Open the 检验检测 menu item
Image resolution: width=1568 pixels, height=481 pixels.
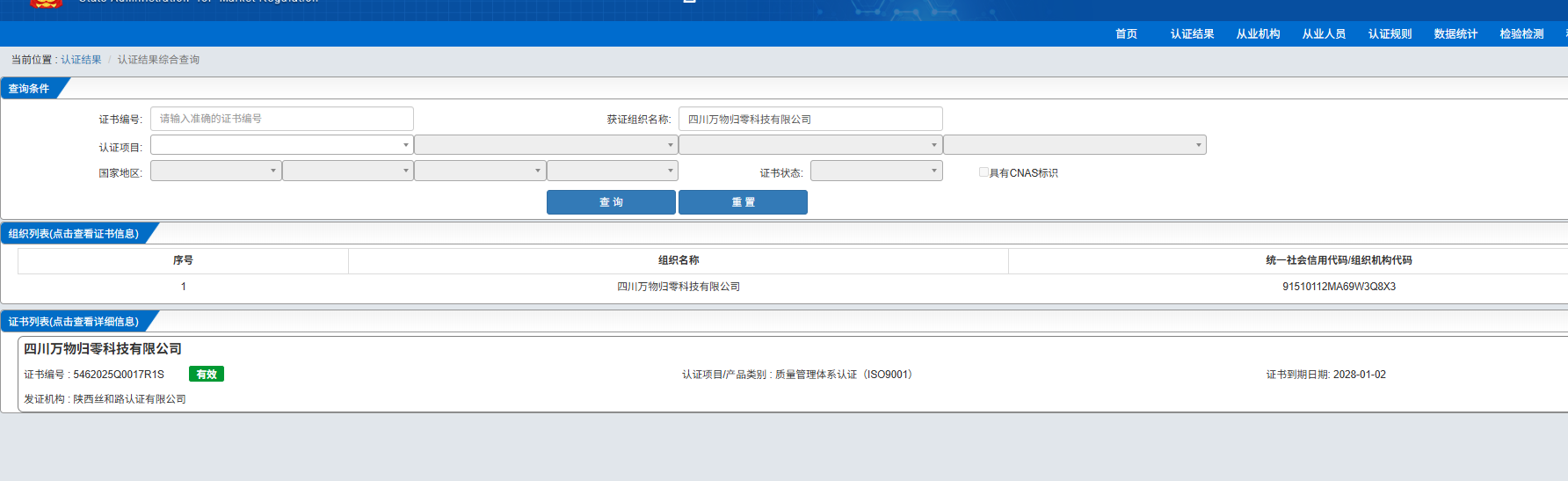[1521, 34]
